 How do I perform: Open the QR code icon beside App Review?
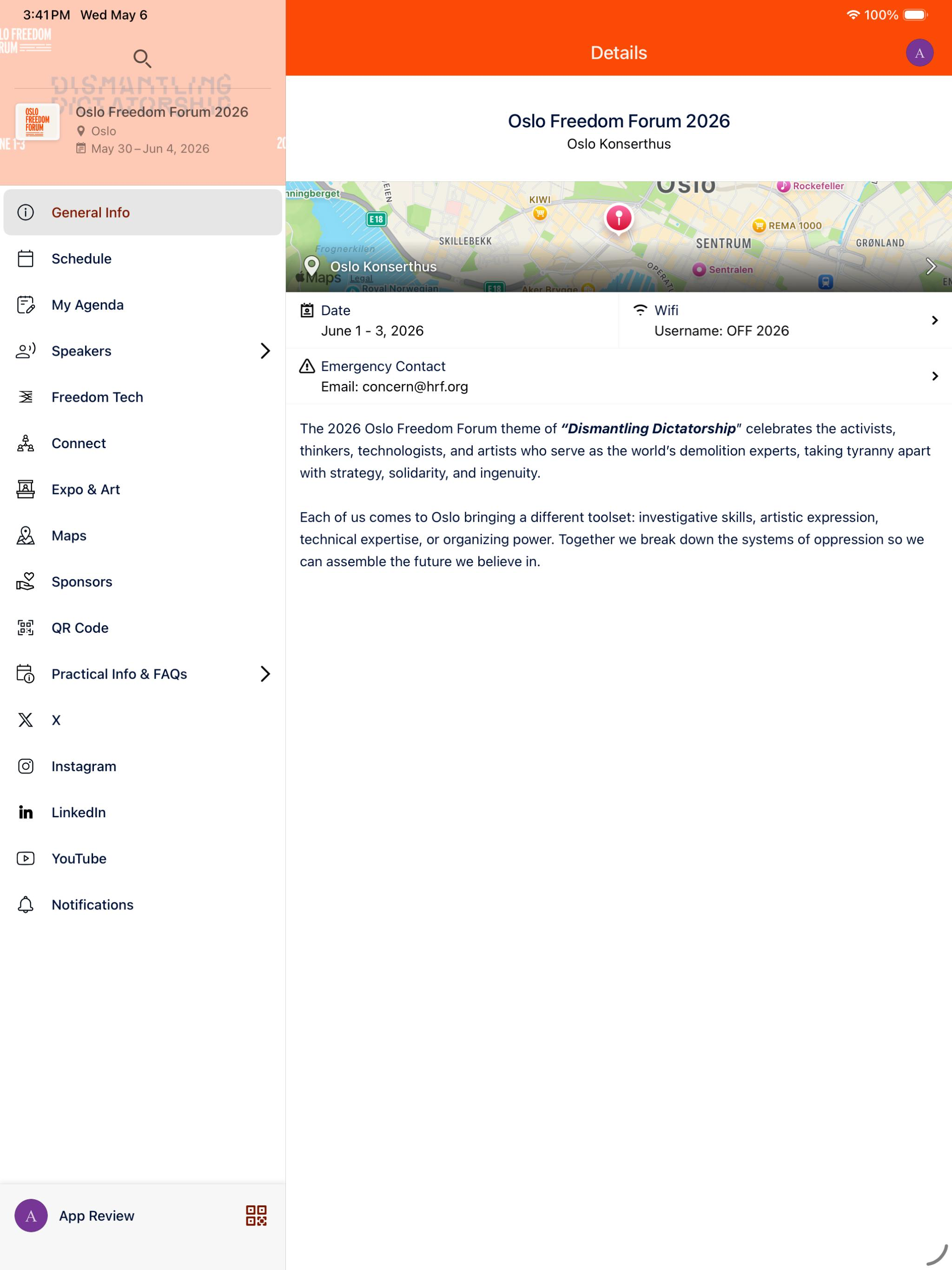(x=256, y=1216)
